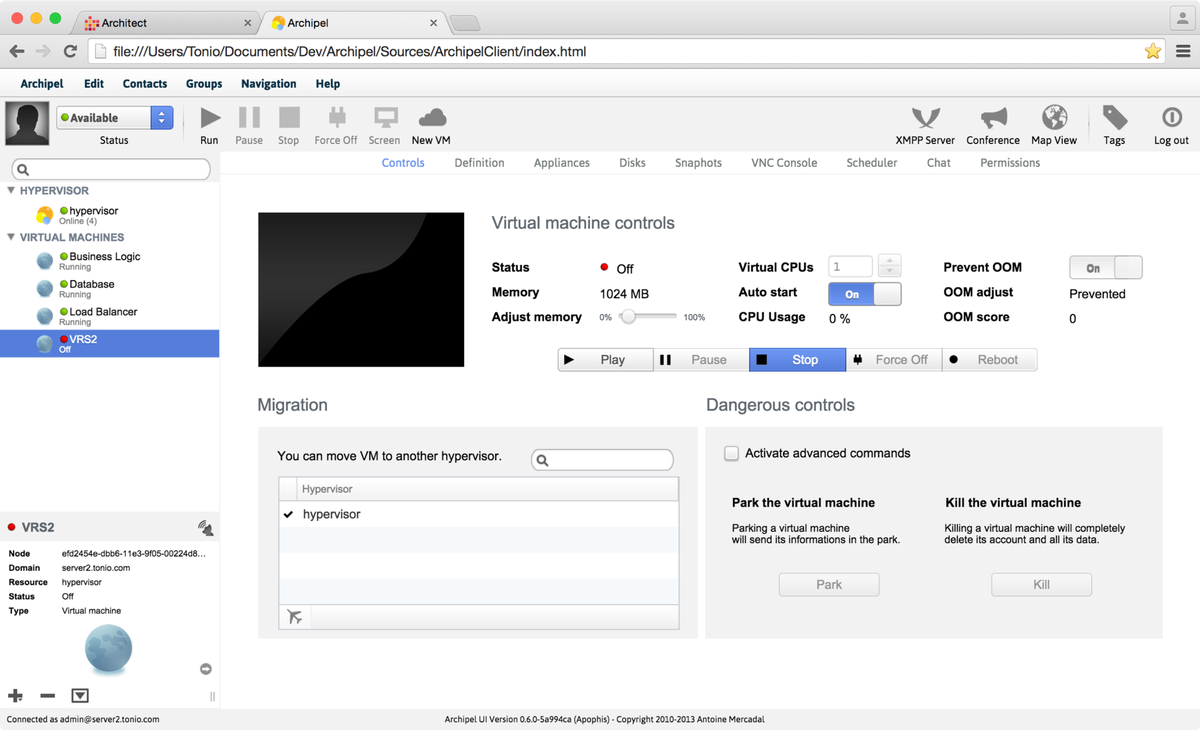This screenshot has width=1200, height=730.
Task: Click the Virtual CPUs stepper arrows
Action: (x=890, y=266)
